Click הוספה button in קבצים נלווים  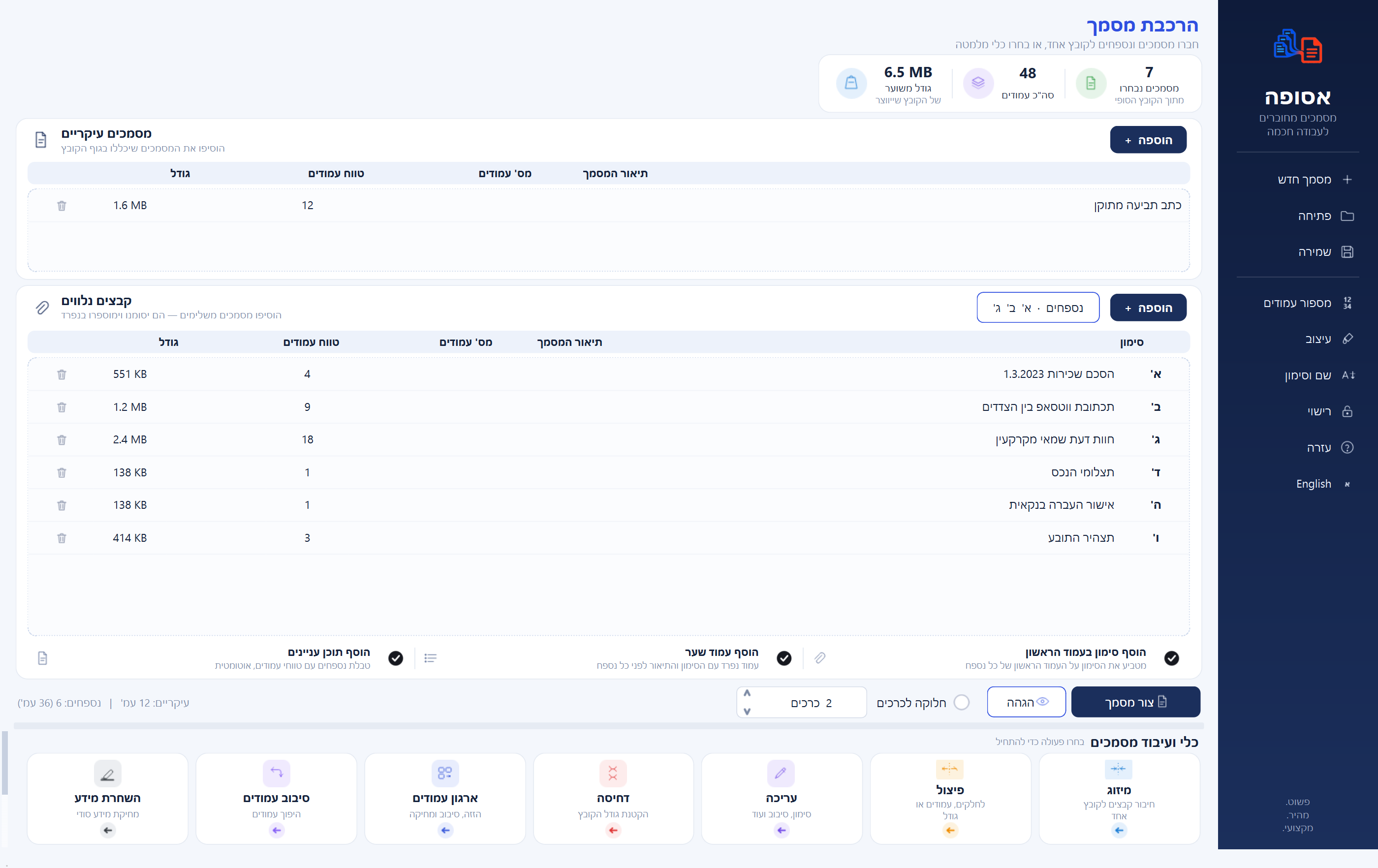1148,308
